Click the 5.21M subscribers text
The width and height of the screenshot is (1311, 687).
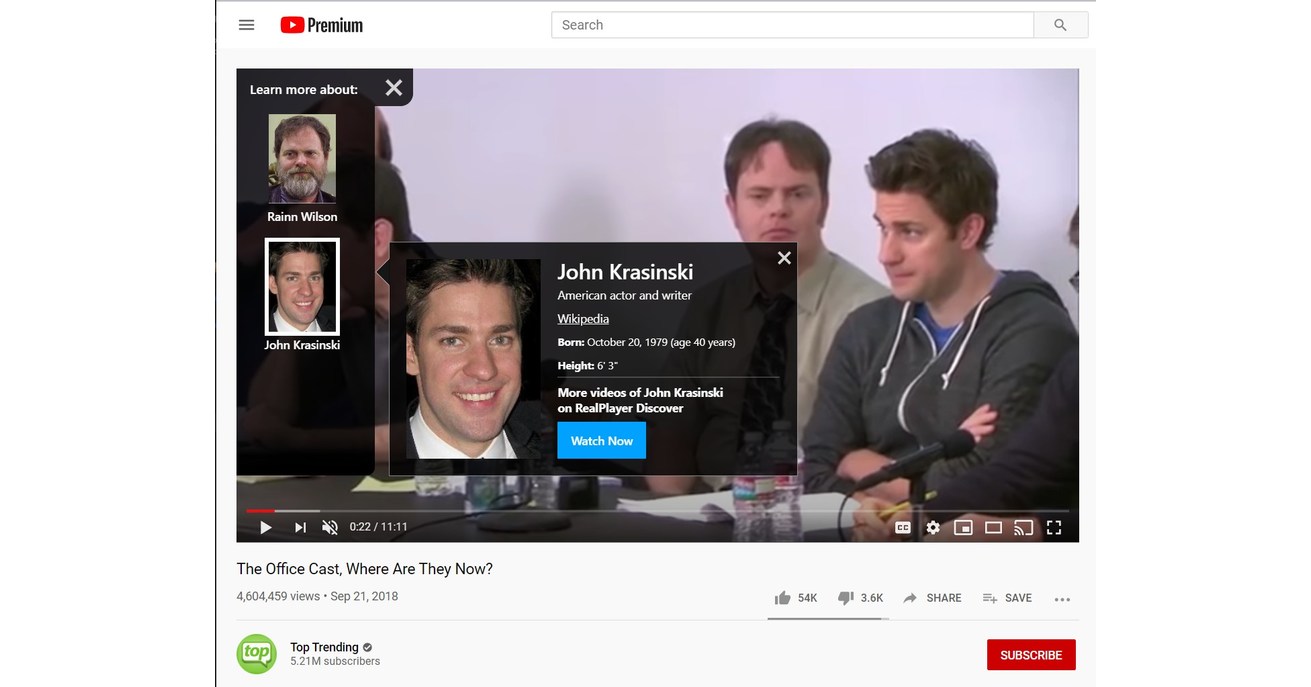[x=335, y=661]
